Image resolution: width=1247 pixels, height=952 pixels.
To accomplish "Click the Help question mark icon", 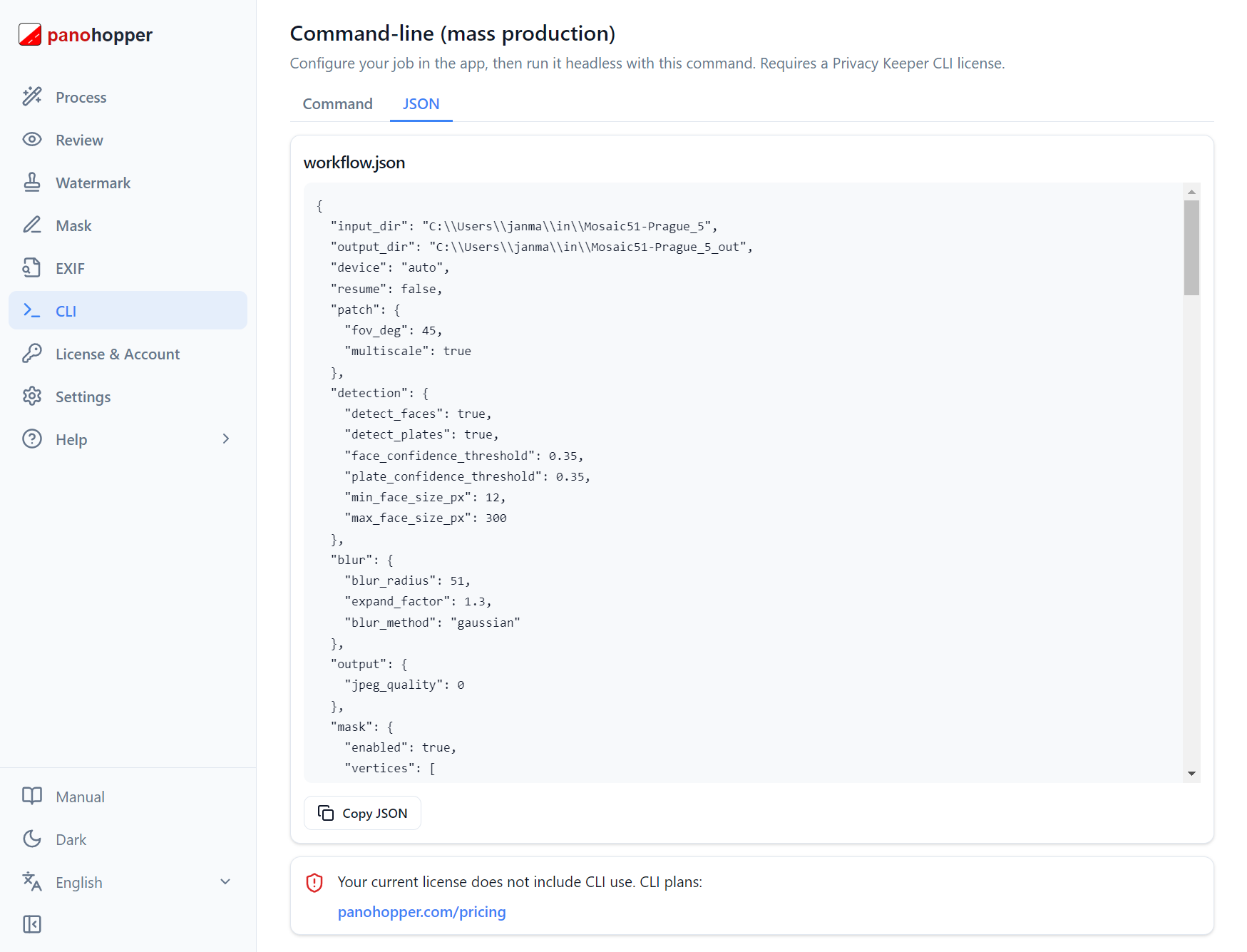I will [x=32, y=439].
